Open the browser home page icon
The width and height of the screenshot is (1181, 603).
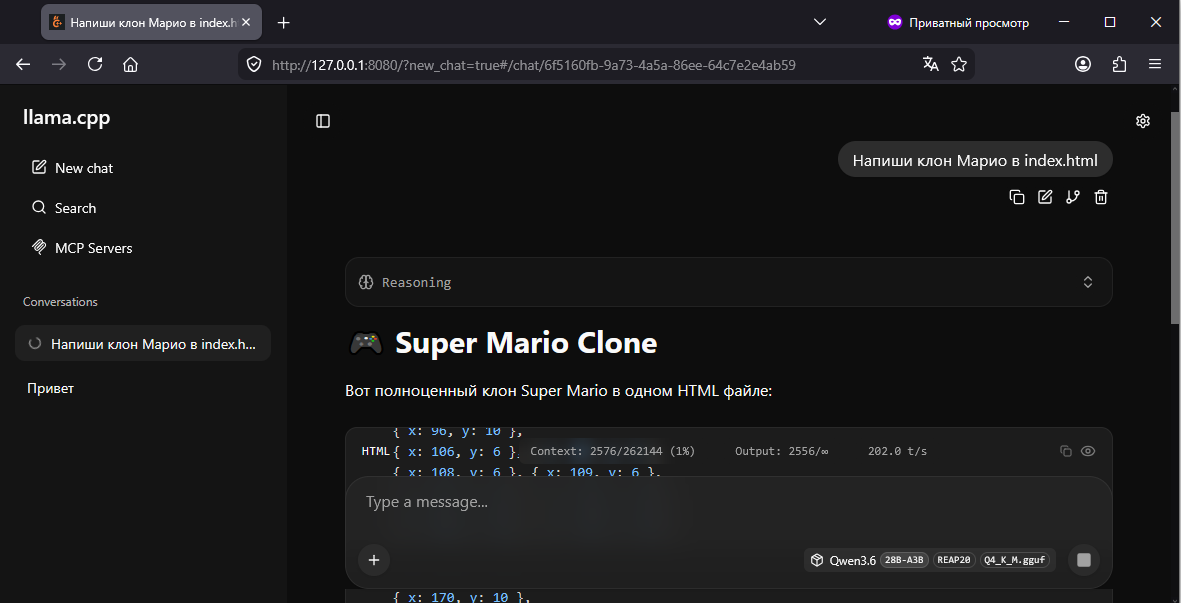[130, 65]
